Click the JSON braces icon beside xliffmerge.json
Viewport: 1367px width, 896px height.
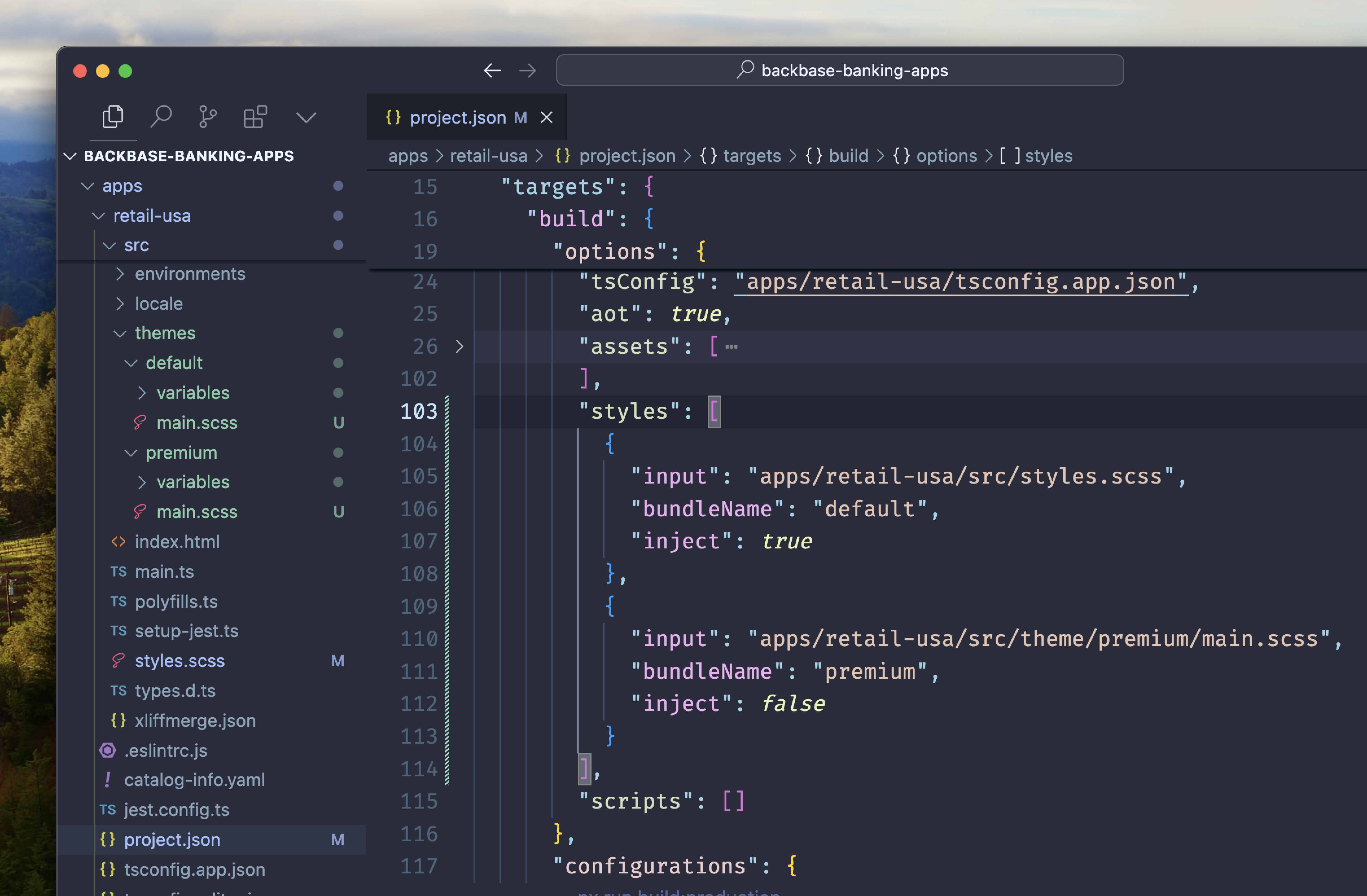(118, 720)
